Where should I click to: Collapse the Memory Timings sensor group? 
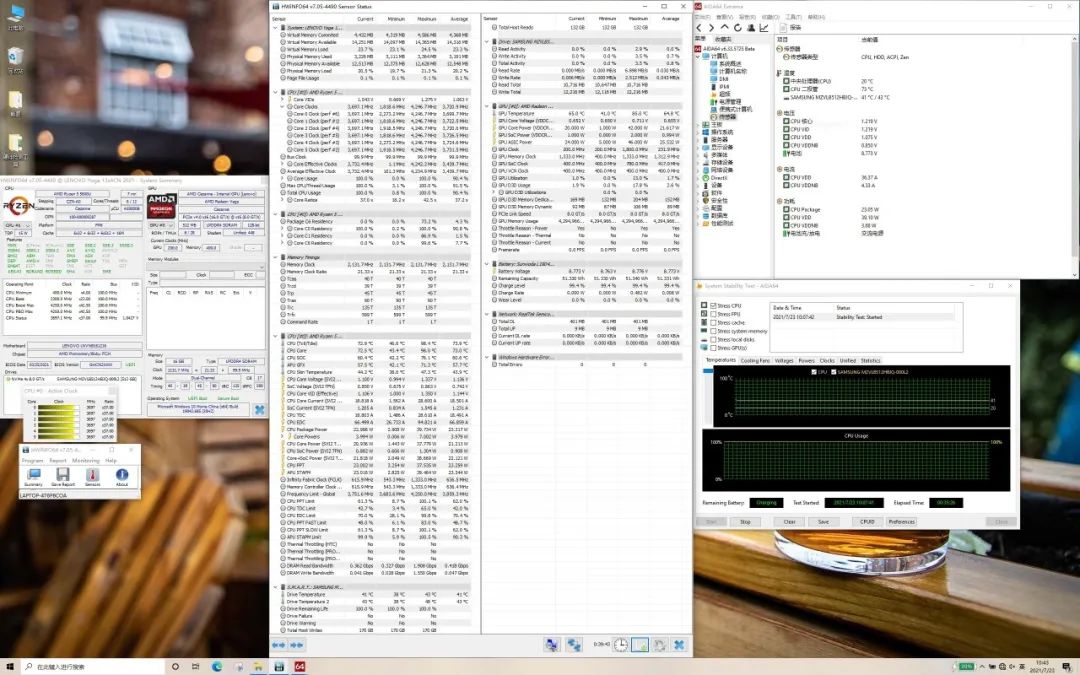point(277,257)
